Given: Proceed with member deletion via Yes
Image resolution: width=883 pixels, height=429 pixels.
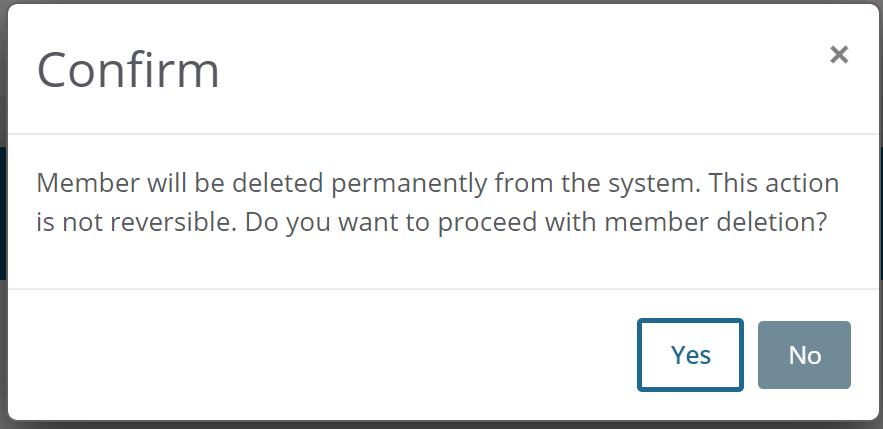Looking at the screenshot, I should tap(690, 355).
